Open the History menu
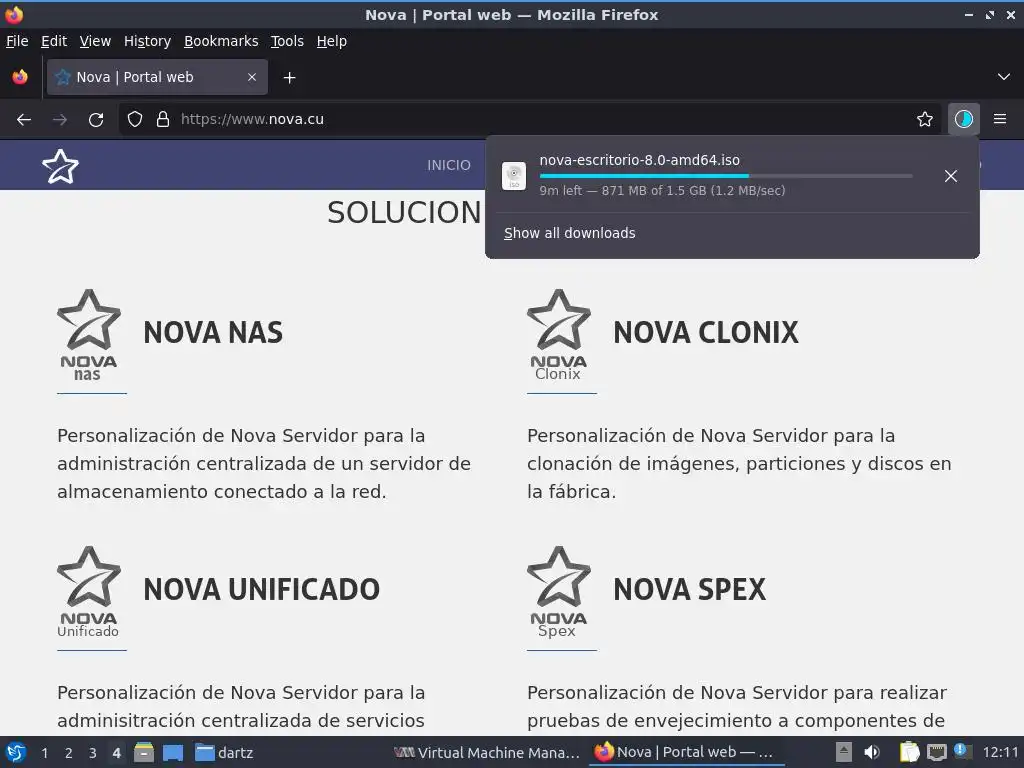1024x768 pixels. [148, 41]
